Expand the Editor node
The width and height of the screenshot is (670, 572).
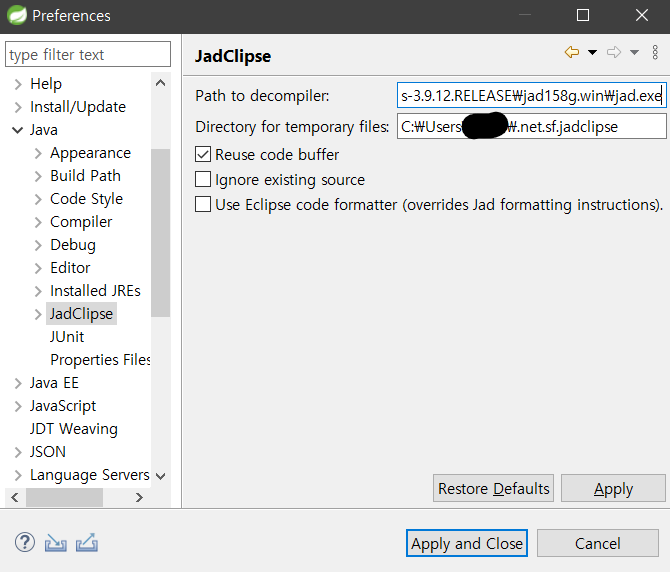(38, 268)
